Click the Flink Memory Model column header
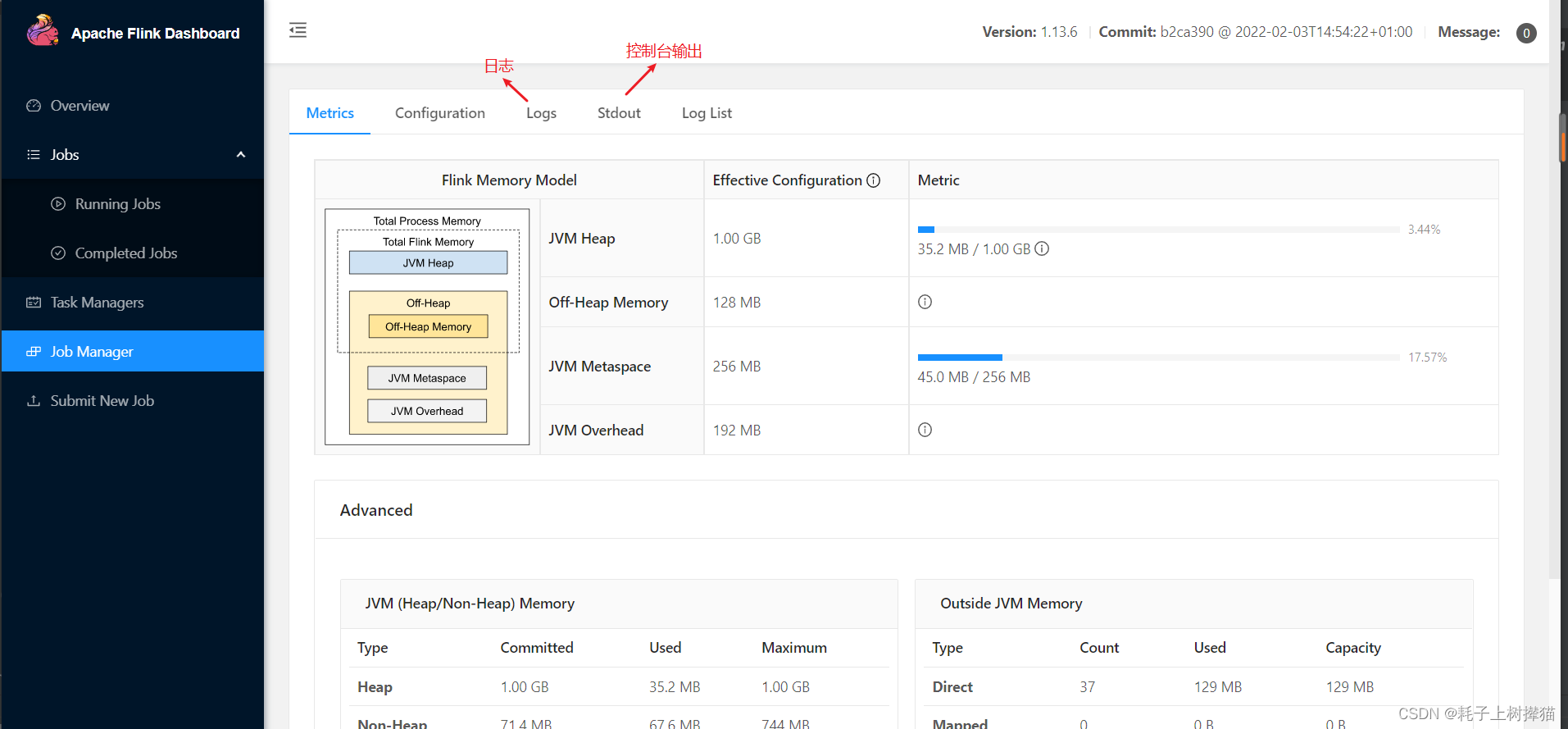This screenshot has height=729, width=1568. click(509, 180)
